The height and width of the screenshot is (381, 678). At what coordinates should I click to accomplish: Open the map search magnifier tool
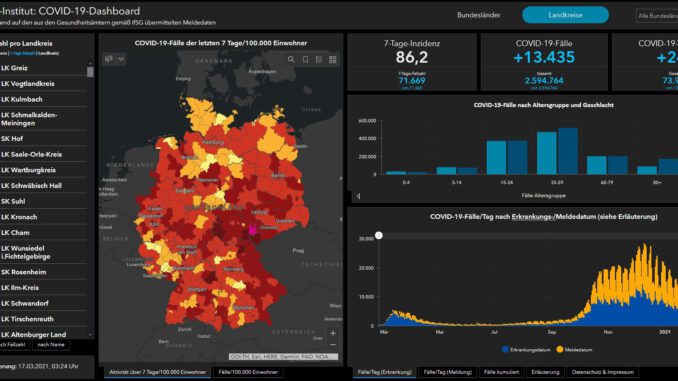coord(291,60)
